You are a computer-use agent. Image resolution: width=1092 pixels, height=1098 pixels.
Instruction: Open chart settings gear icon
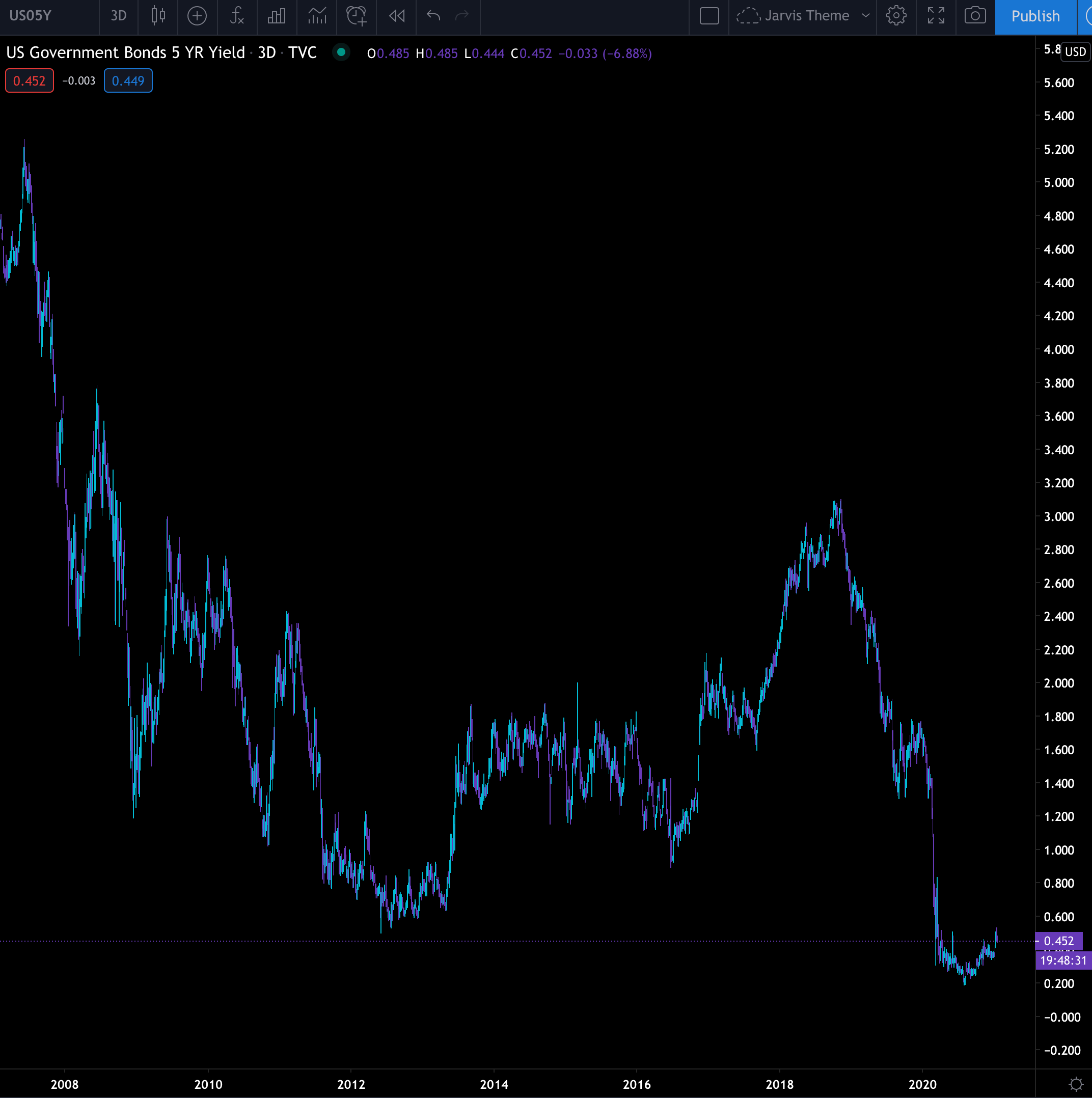(x=896, y=15)
